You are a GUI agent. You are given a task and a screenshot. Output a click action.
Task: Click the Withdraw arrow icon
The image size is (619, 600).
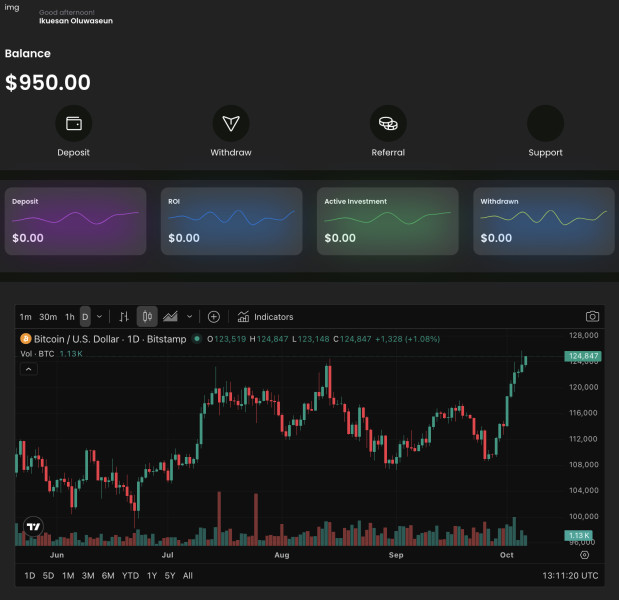click(x=231, y=123)
